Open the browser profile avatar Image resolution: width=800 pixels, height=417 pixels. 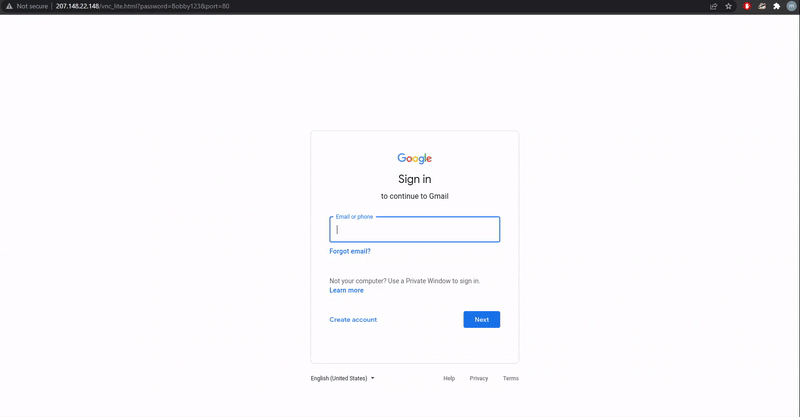[791, 6]
